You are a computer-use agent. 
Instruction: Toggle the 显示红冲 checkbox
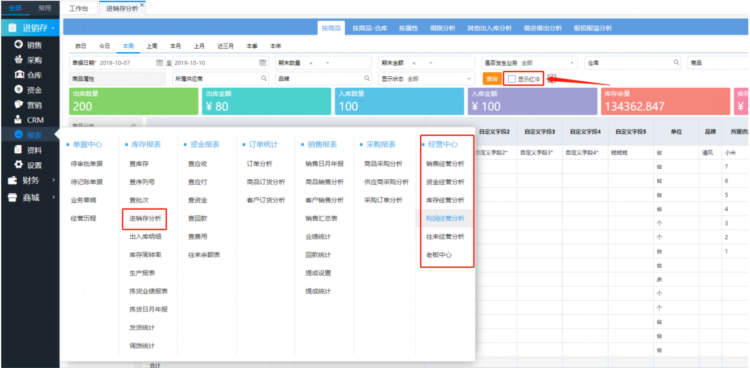(x=512, y=79)
